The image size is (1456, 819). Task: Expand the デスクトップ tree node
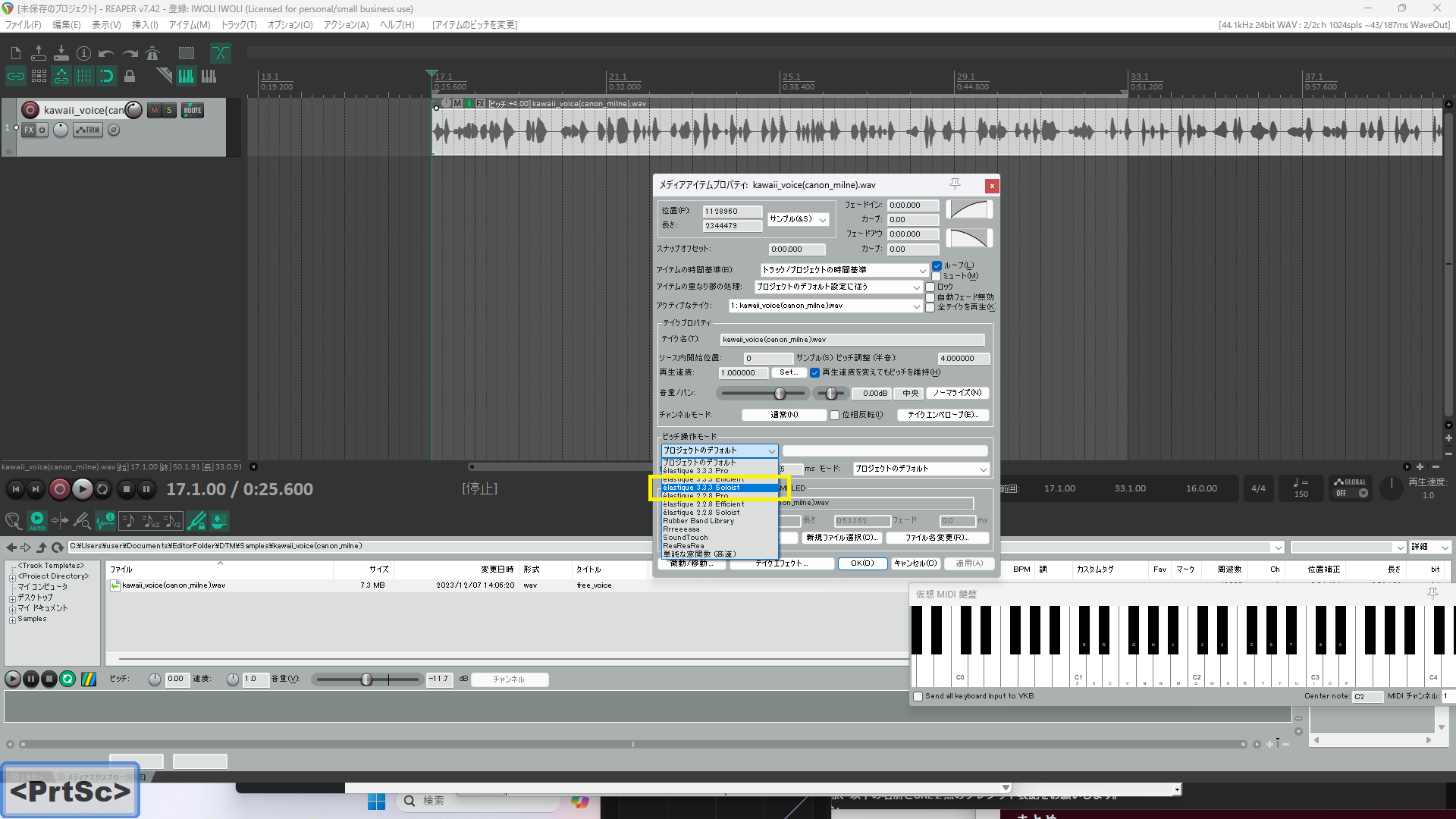click(x=12, y=598)
